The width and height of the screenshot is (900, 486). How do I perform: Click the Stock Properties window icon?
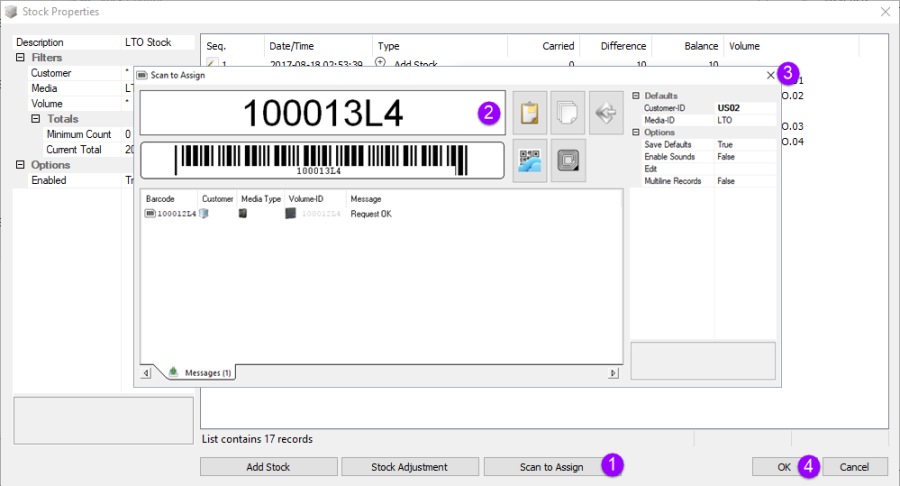11,11
